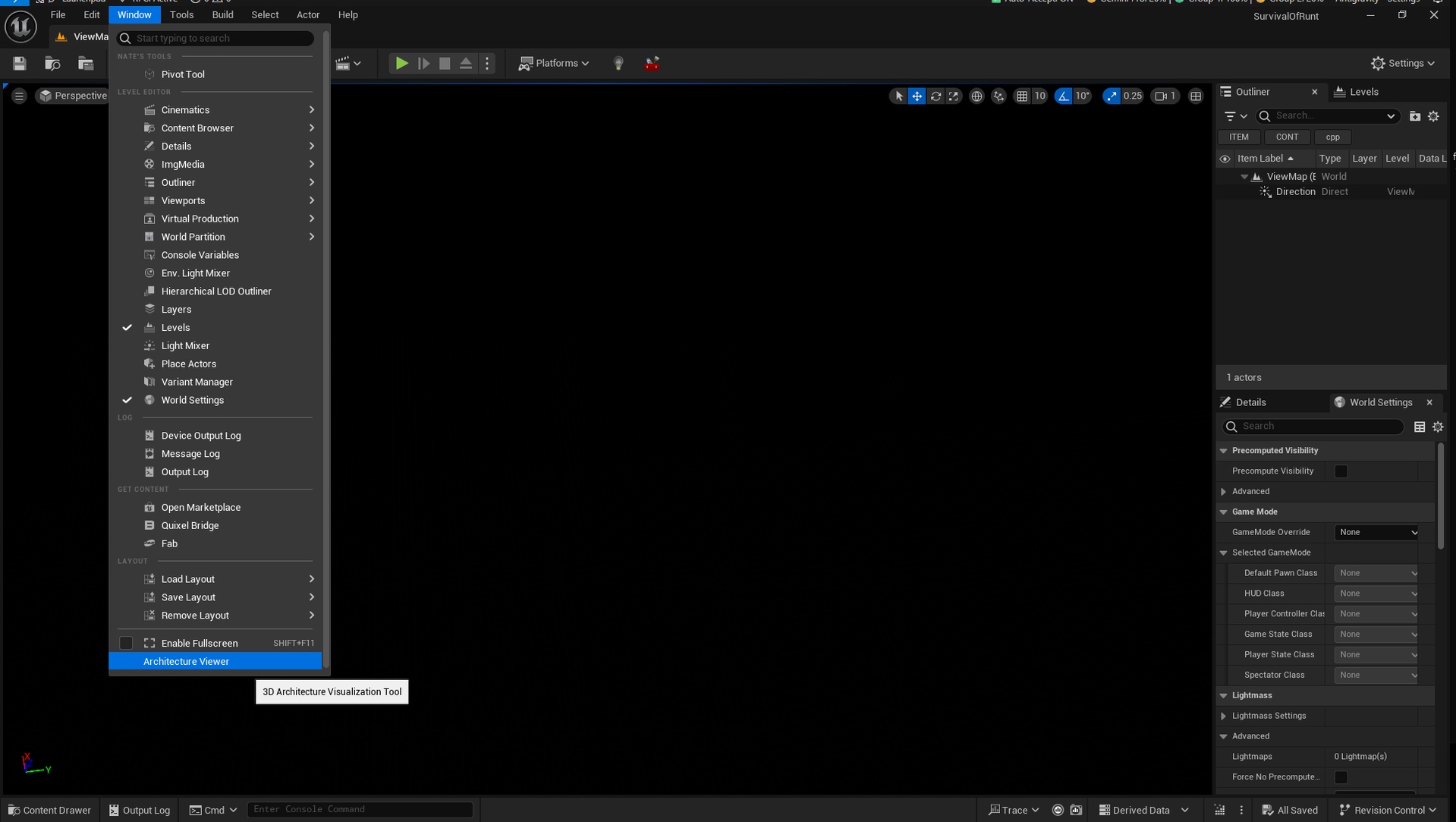Collapse the Game Mode section
This screenshot has height=822, width=1456.
tap(1223, 512)
